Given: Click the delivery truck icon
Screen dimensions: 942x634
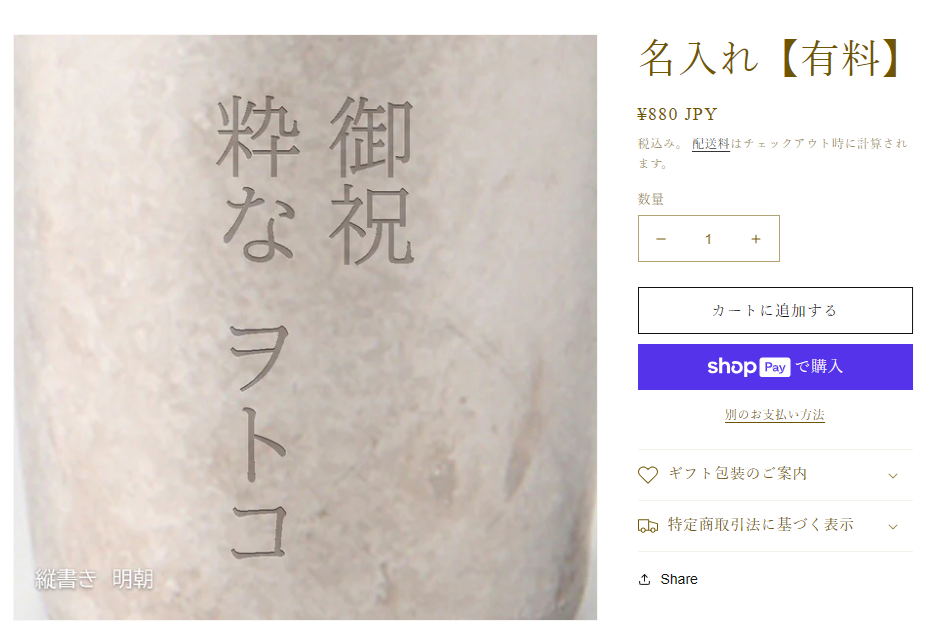Looking at the screenshot, I should [648, 526].
